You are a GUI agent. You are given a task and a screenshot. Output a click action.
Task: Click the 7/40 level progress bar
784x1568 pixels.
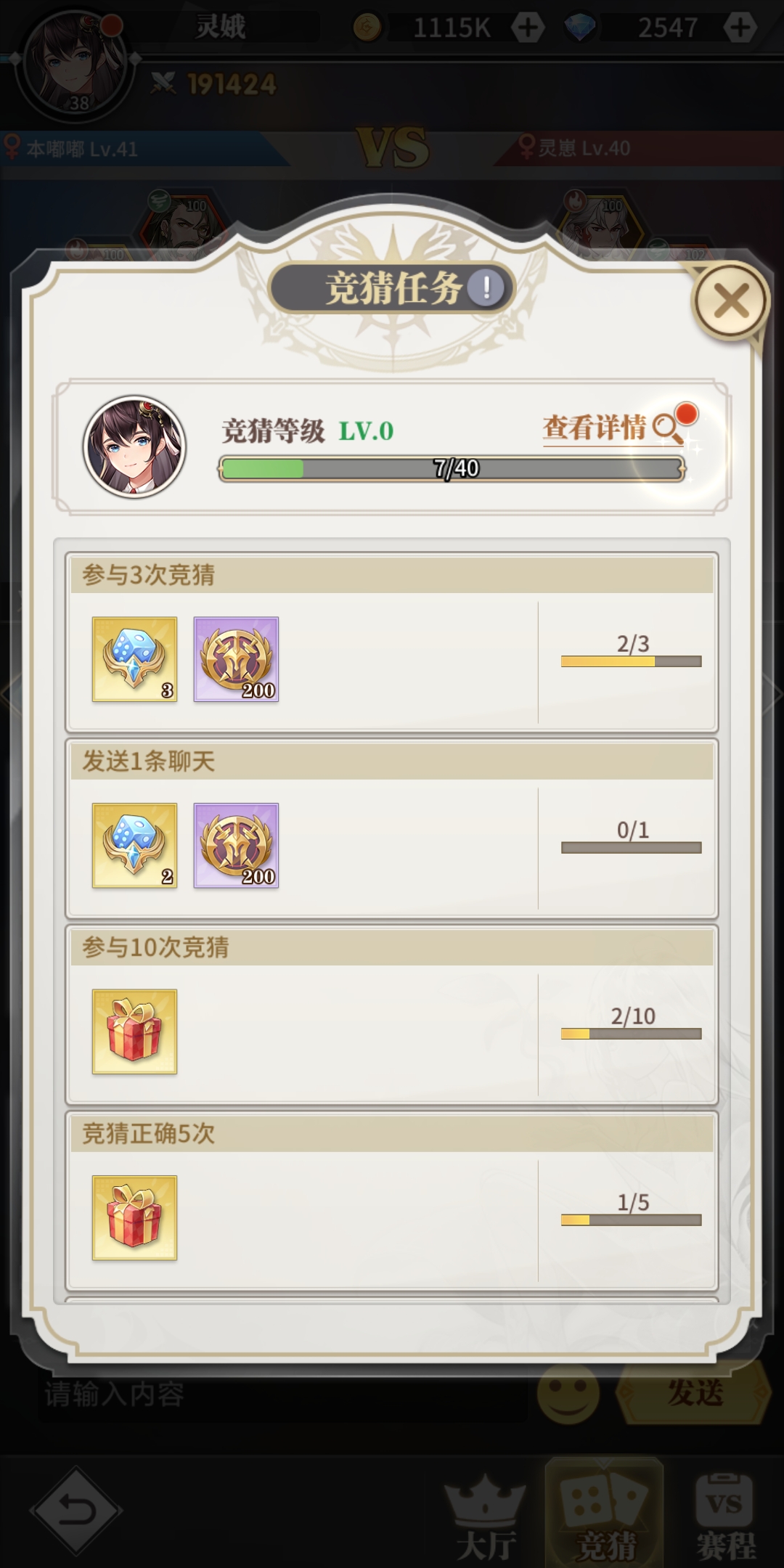(452, 469)
